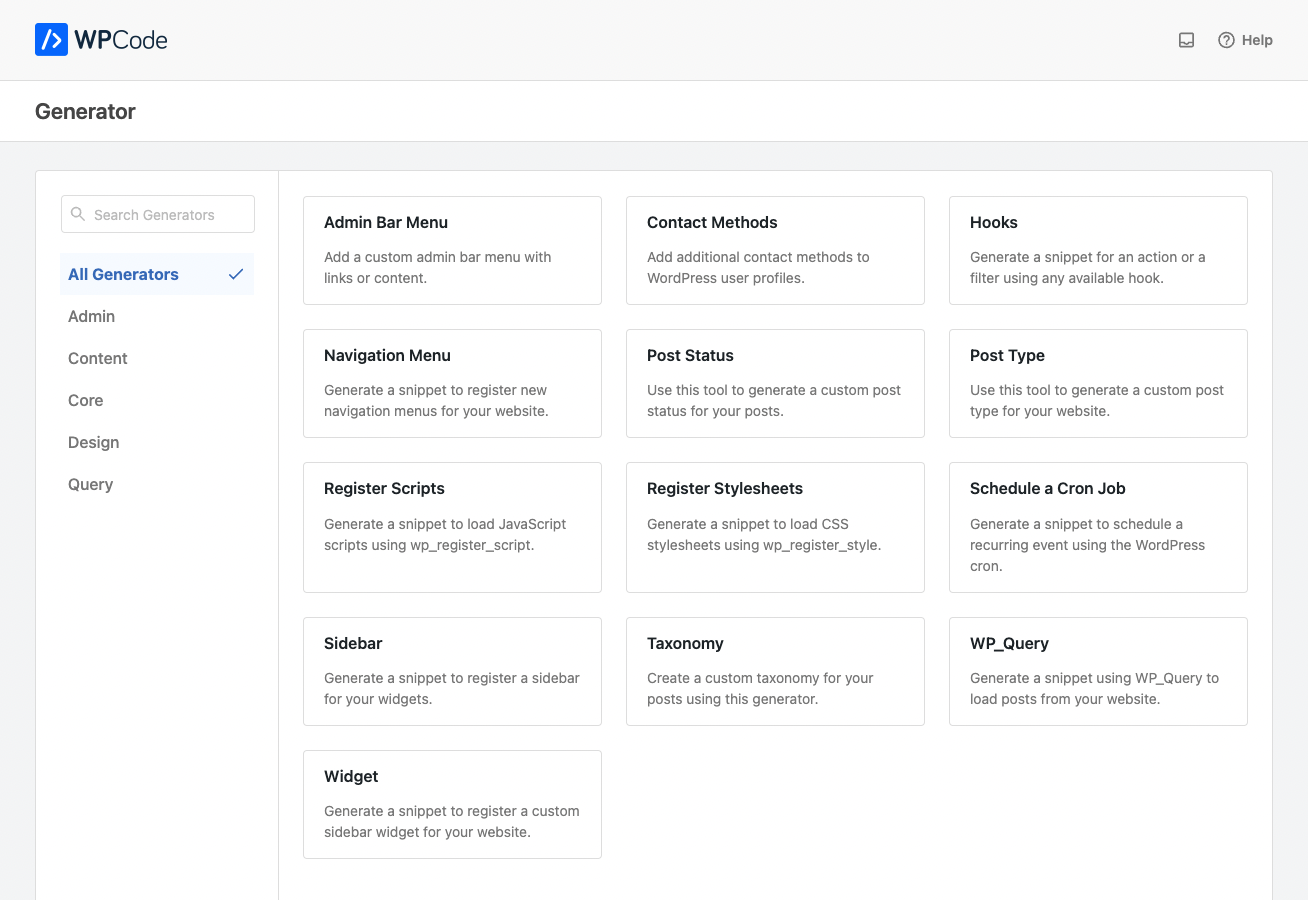Open the inbox notifications icon
The width and height of the screenshot is (1308, 900).
coord(1186,40)
